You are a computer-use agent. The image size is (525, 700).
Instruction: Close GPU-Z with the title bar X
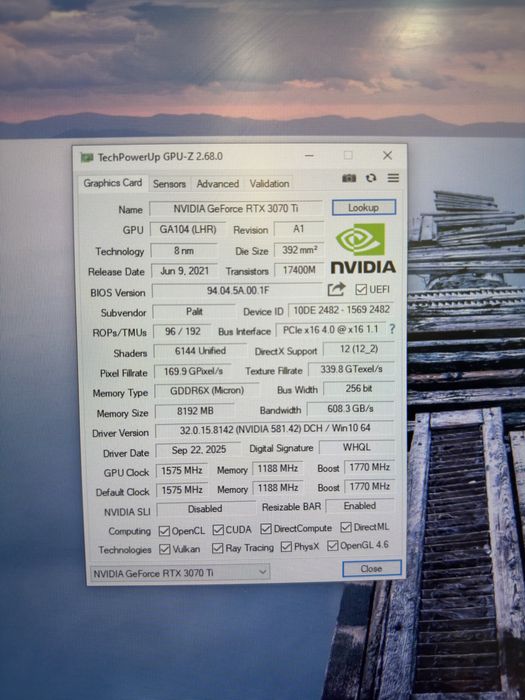click(x=388, y=155)
